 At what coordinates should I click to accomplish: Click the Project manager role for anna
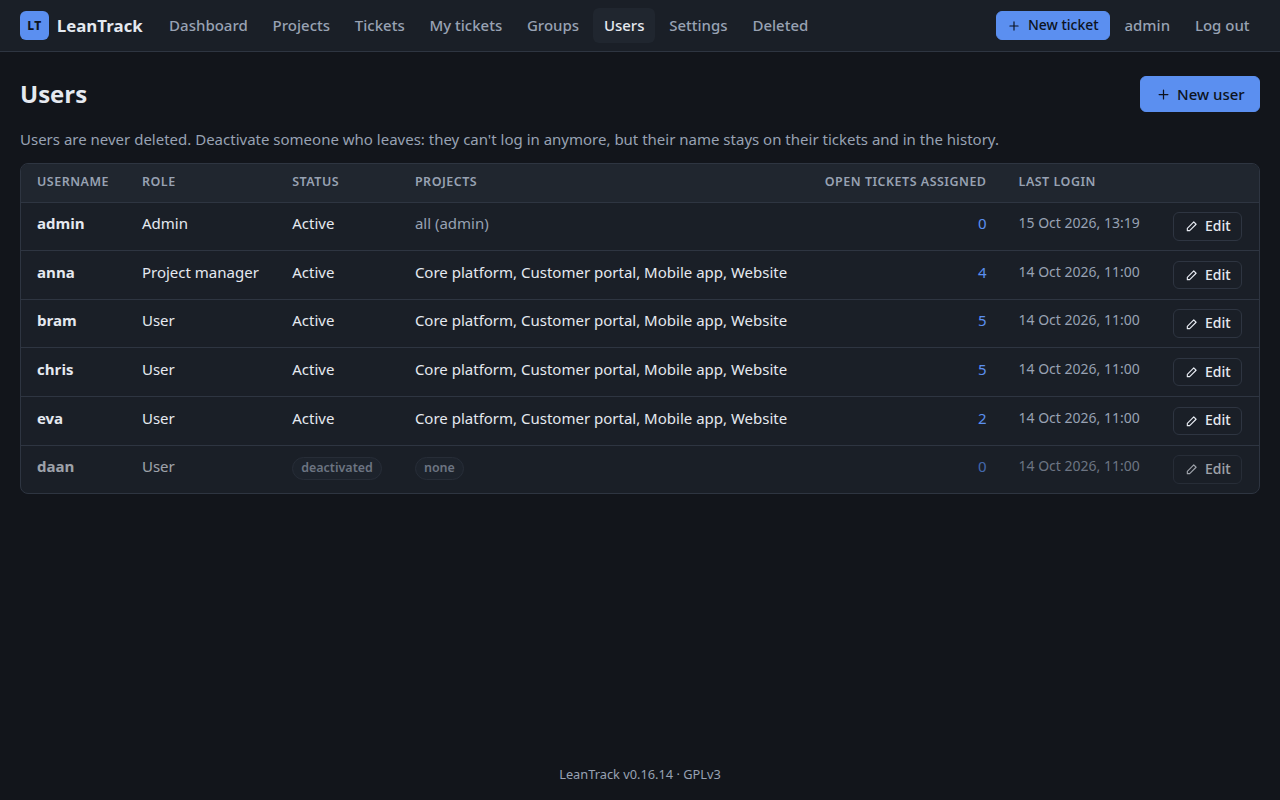point(200,273)
